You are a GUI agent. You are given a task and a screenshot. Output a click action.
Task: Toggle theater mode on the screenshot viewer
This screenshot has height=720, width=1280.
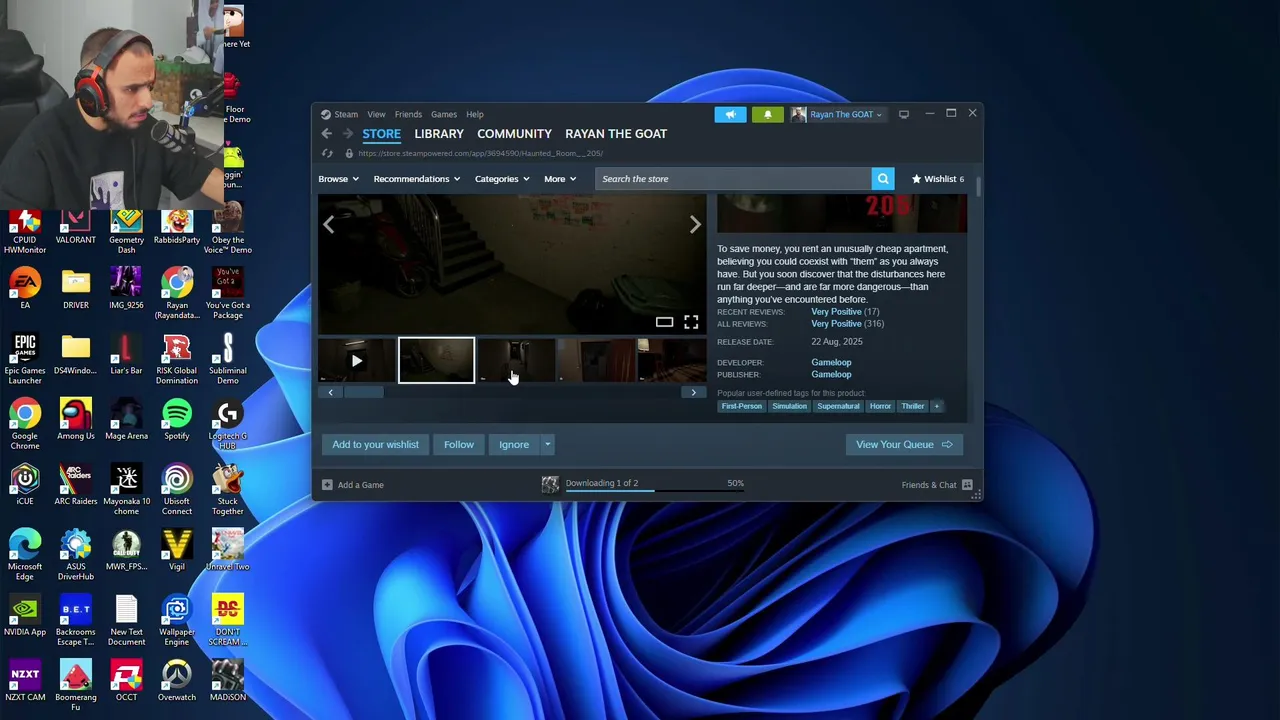tap(664, 322)
